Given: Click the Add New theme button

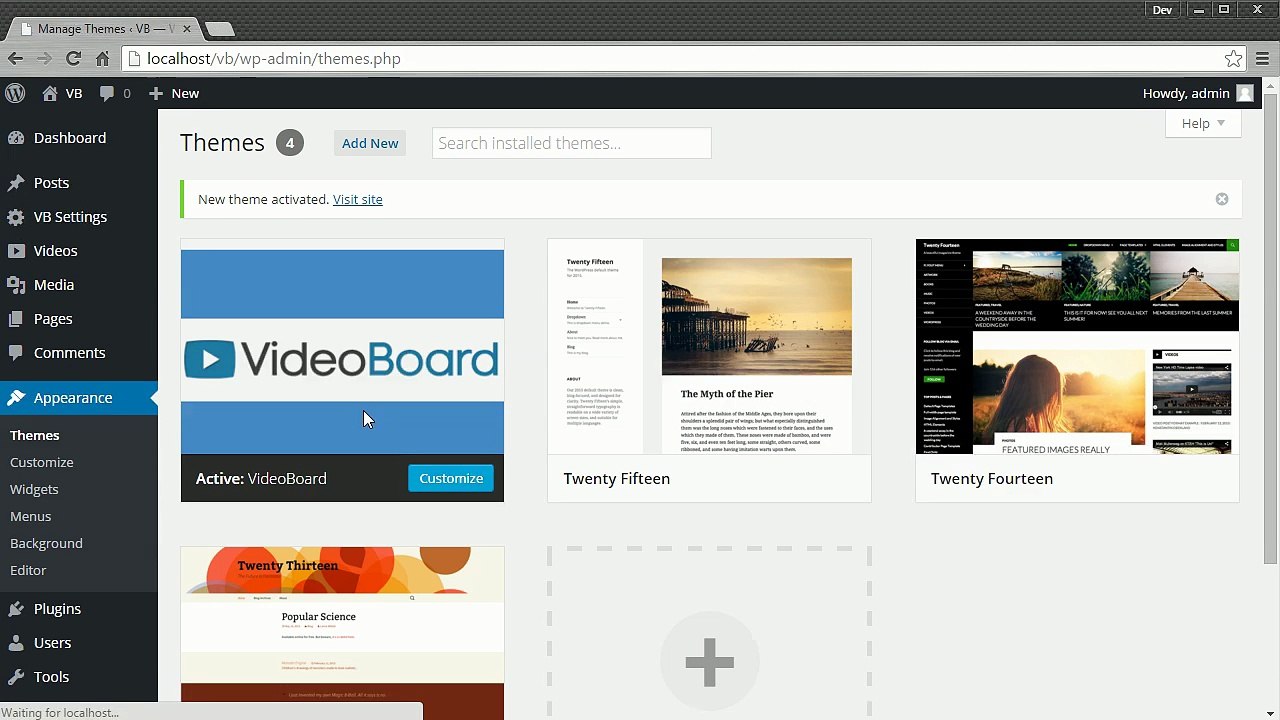Looking at the screenshot, I should (x=370, y=143).
